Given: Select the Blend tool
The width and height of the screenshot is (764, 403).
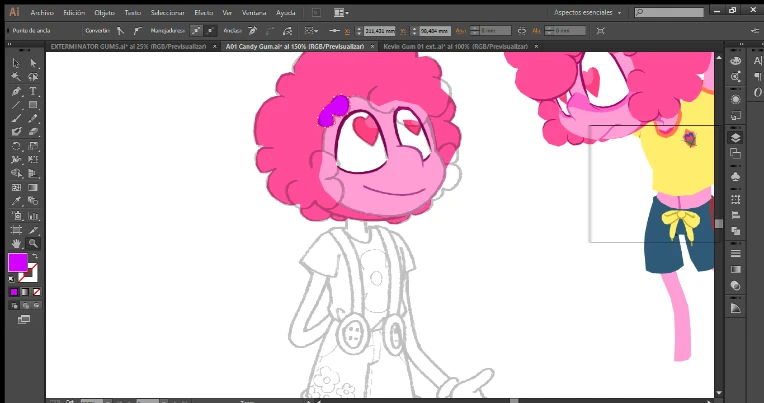Looking at the screenshot, I should point(33,201).
